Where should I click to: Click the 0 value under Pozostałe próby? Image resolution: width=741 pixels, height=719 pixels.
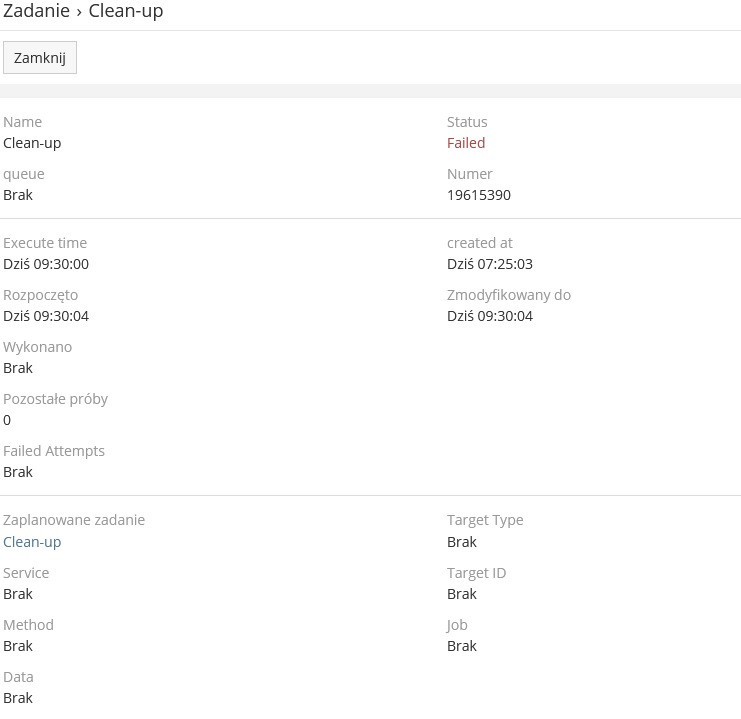point(7,420)
